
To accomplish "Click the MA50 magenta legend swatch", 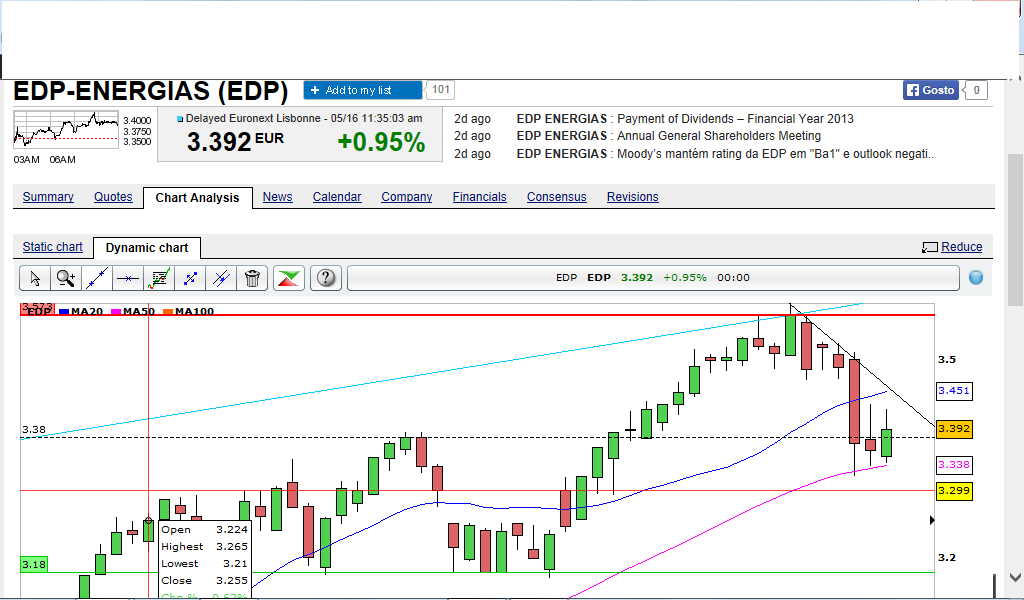I will point(116,311).
